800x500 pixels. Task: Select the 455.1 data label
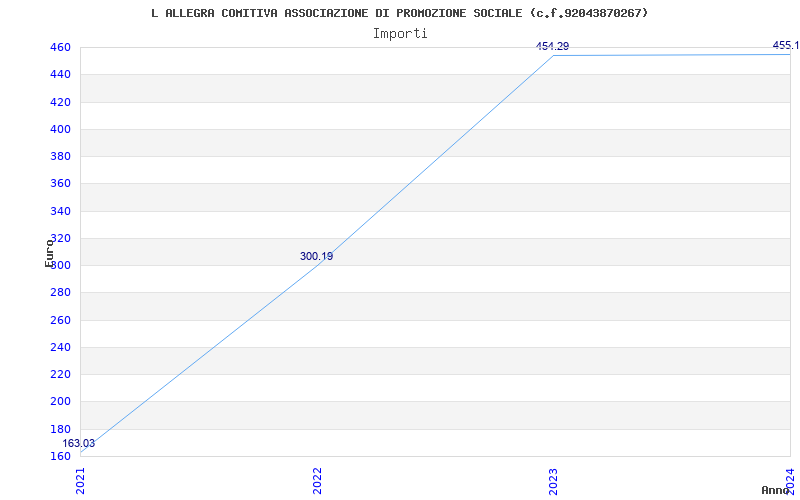(x=786, y=45)
